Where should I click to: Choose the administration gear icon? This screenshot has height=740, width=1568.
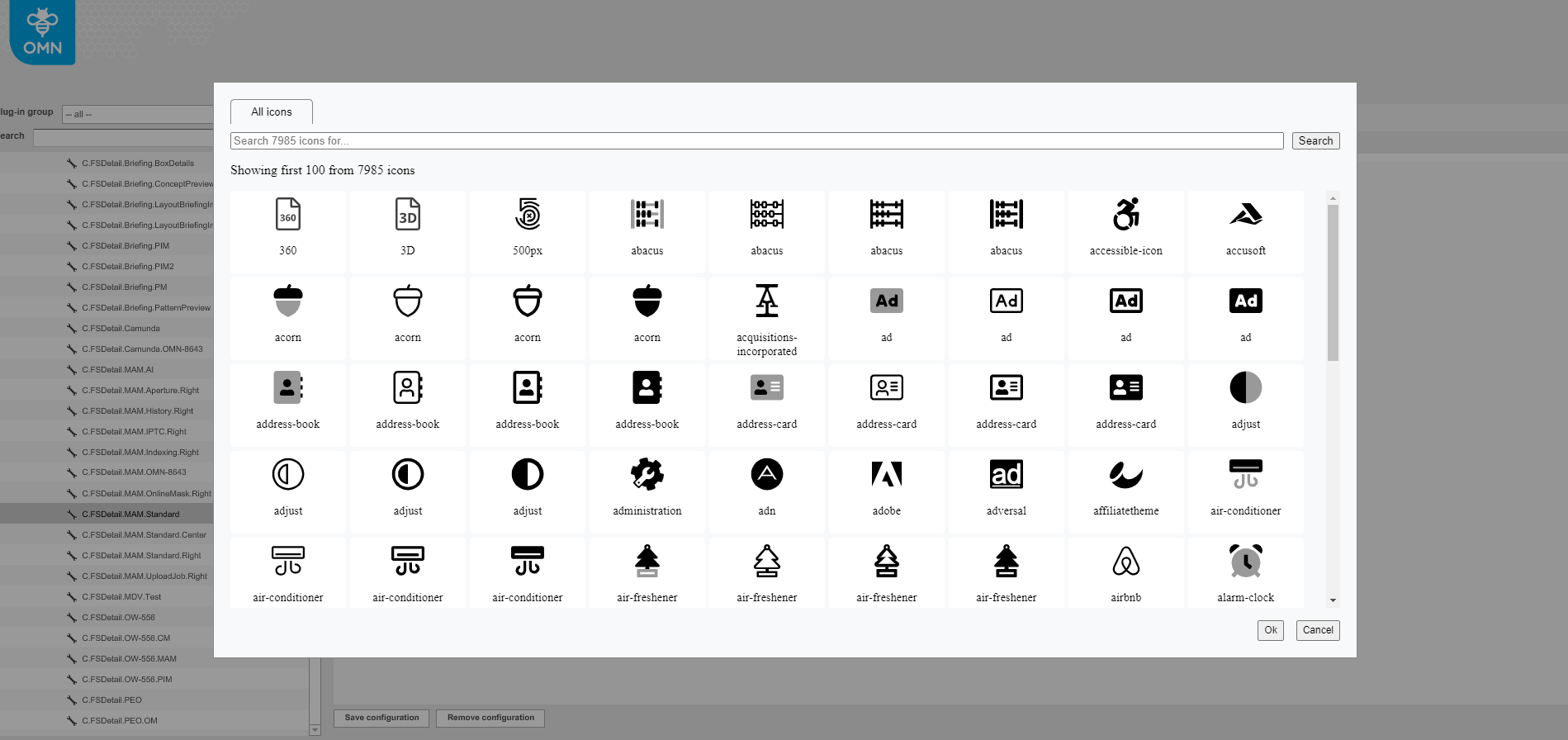(647, 491)
